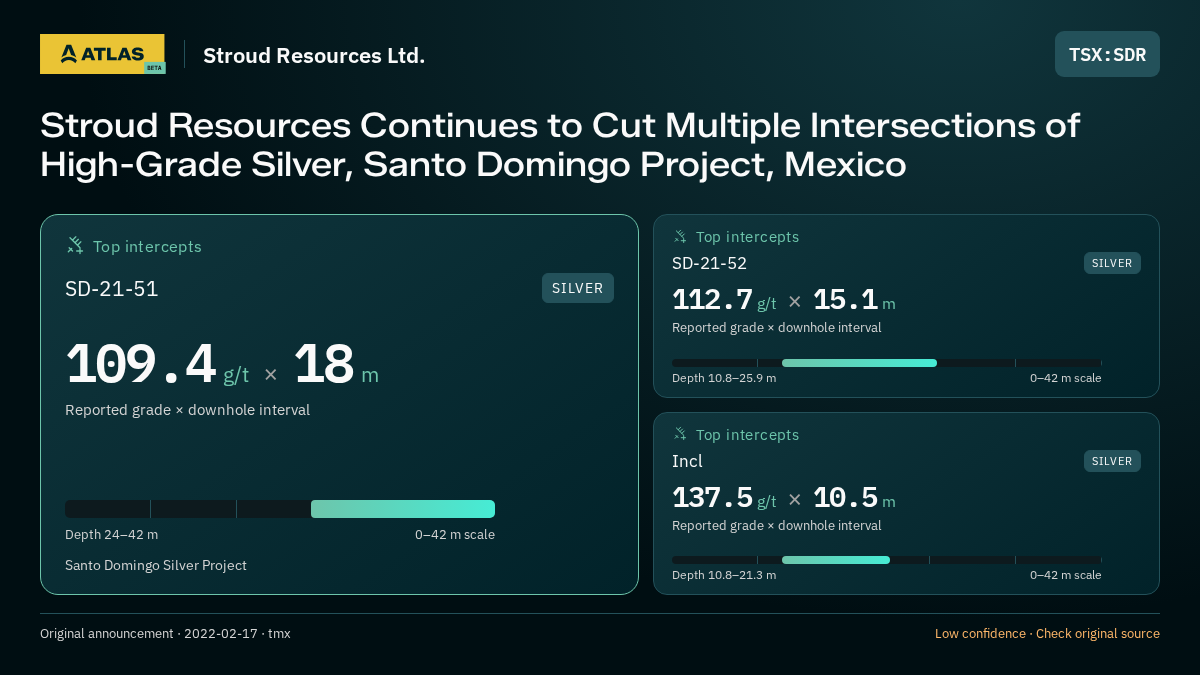Image resolution: width=1200 pixels, height=675 pixels.
Task: Click Reported grade caption in SD-21-51 card
Action: click(x=187, y=410)
